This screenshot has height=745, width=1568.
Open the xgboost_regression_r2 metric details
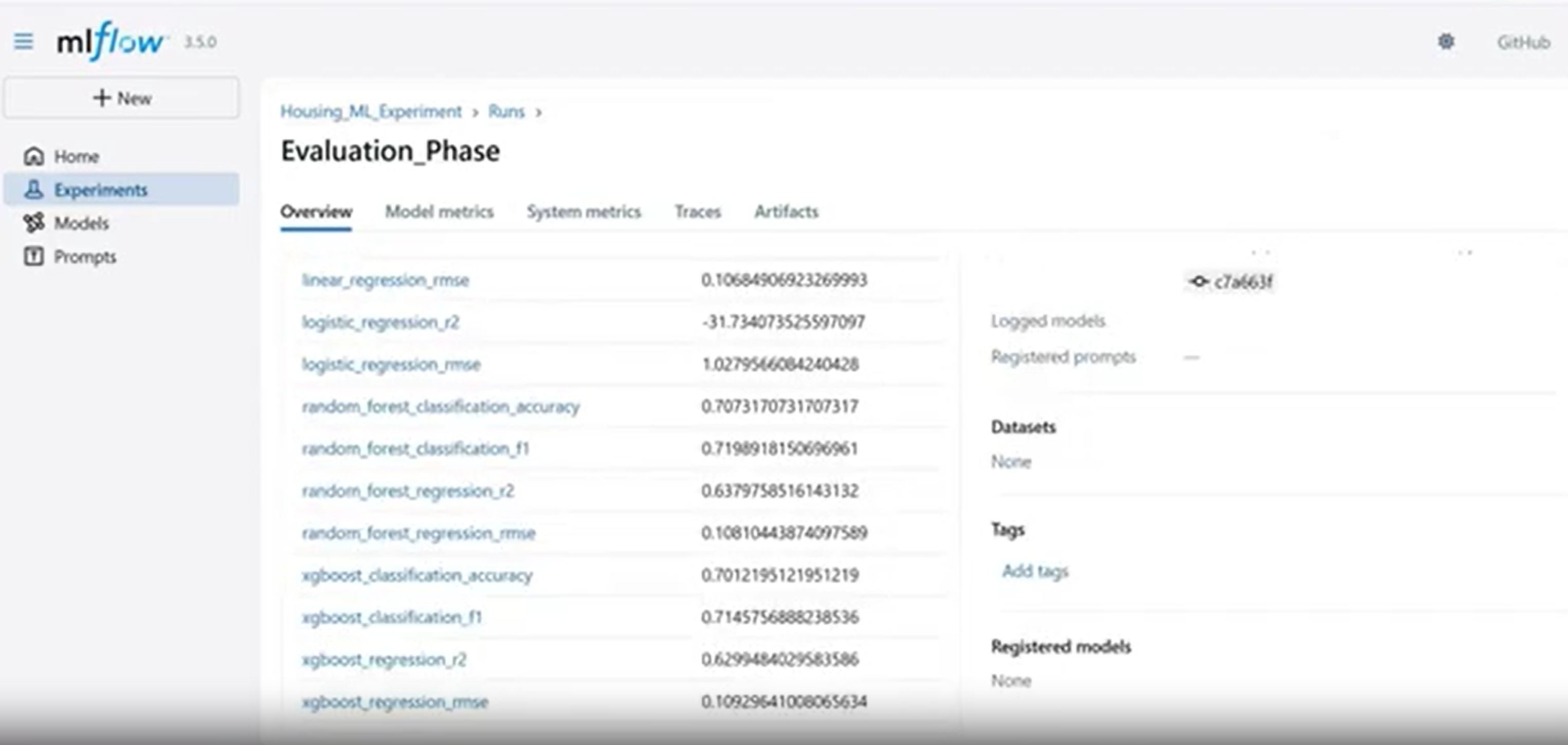(x=384, y=659)
